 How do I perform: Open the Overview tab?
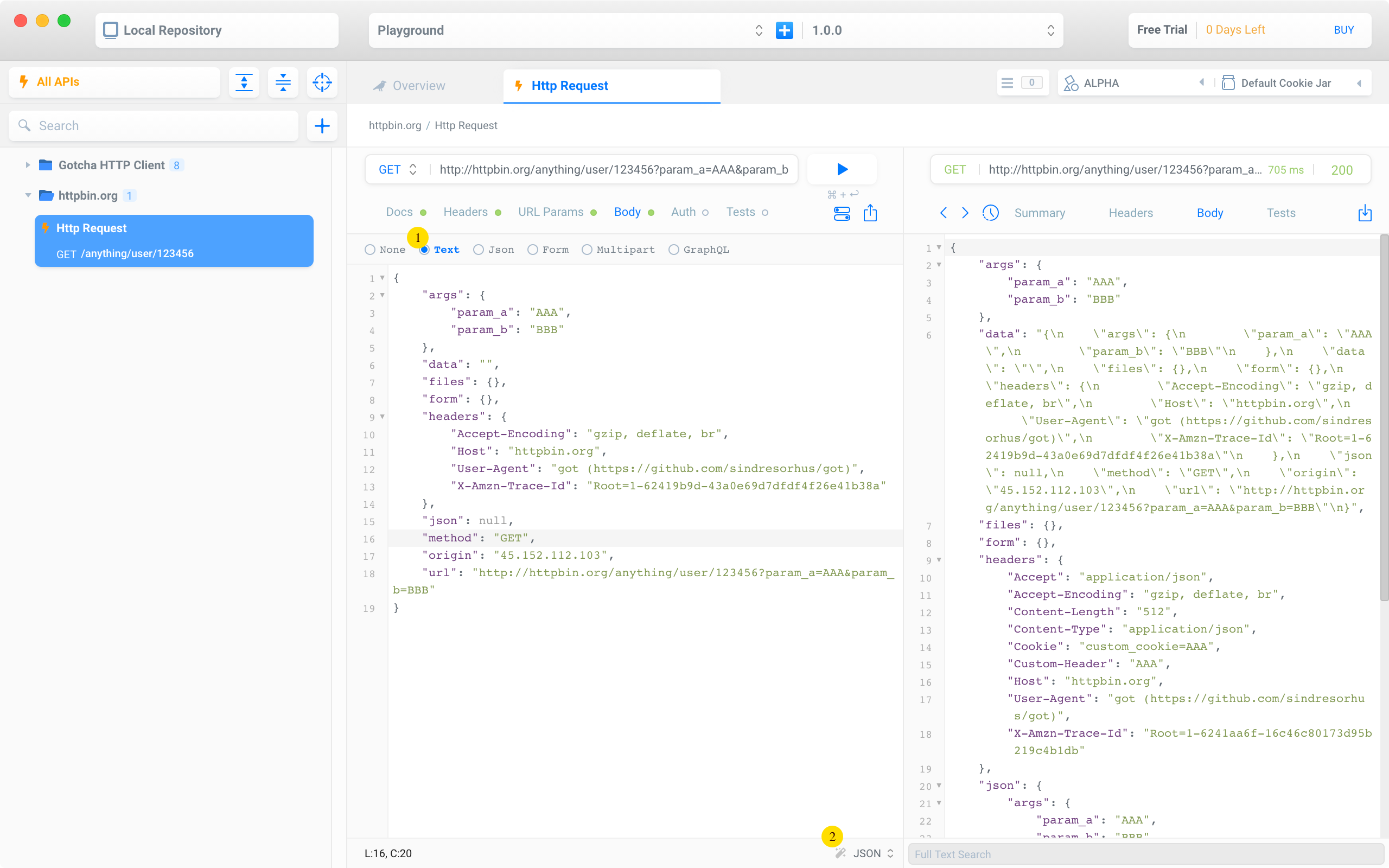418,86
